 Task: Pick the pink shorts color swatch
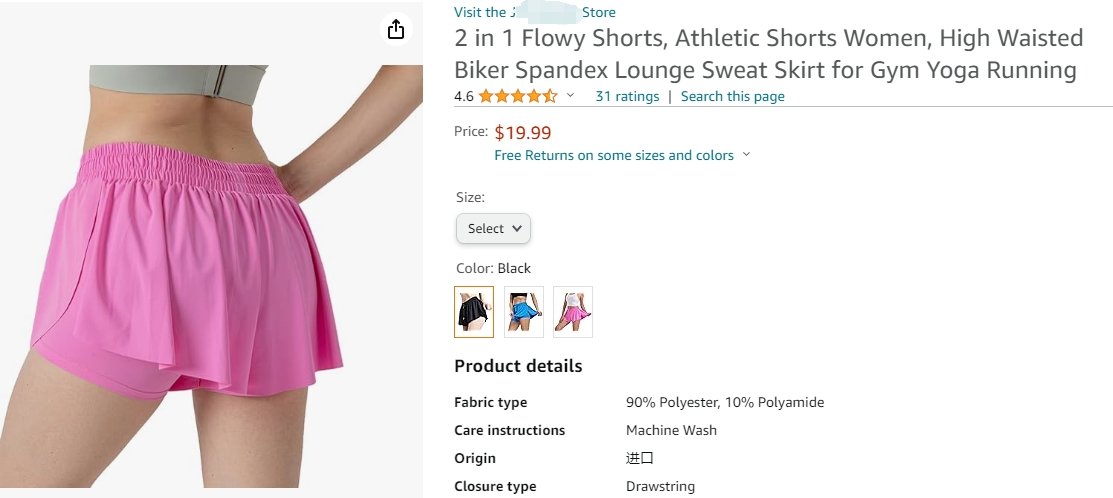pos(573,311)
